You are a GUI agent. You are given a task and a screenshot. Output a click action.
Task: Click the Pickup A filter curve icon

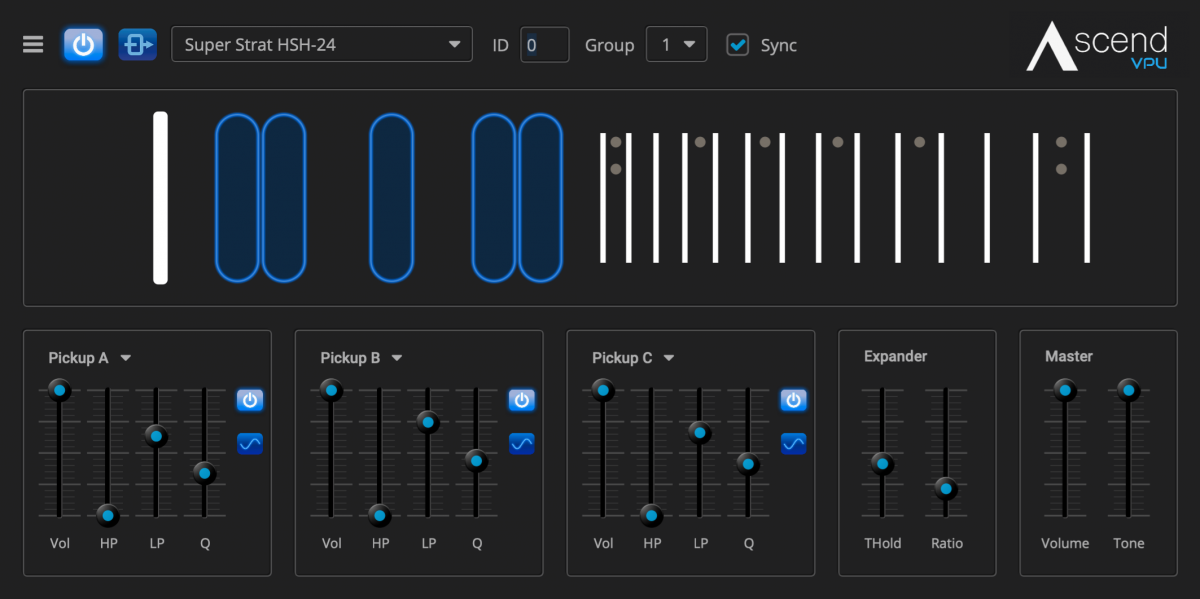coord(250,443)
